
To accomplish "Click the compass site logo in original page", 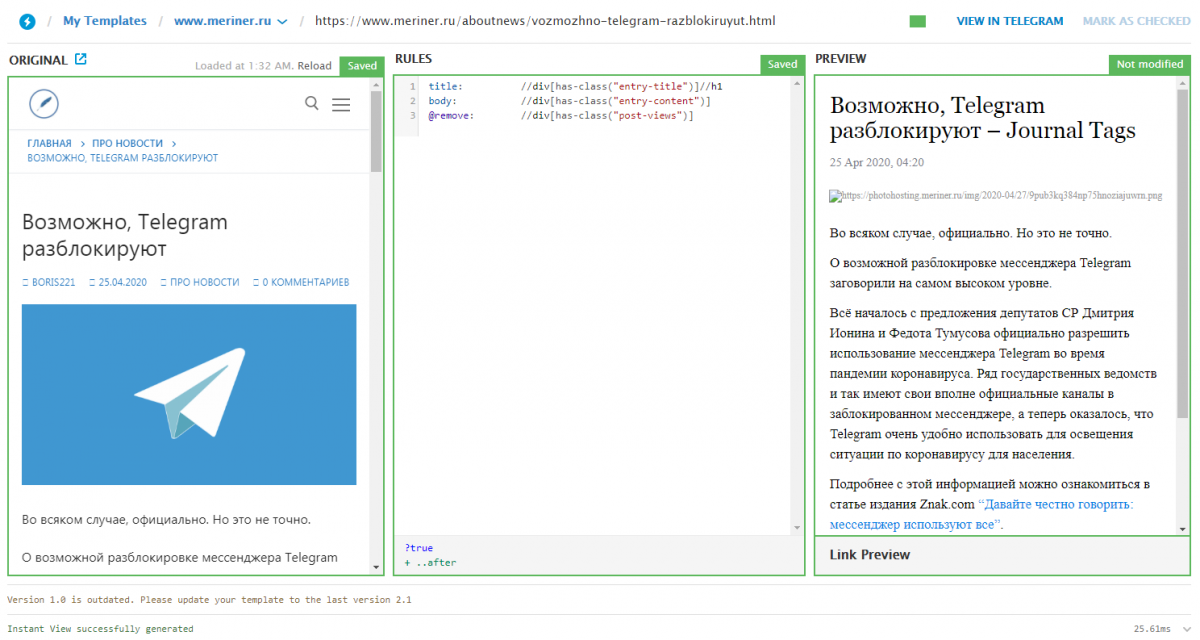I will click(44, 103).
